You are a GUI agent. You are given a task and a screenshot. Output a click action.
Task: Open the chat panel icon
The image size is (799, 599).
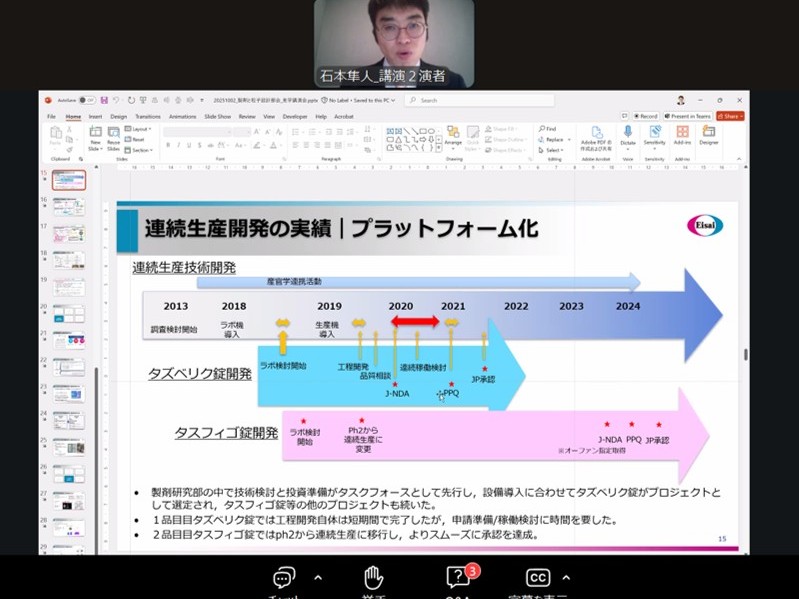(x=284, y=578)
